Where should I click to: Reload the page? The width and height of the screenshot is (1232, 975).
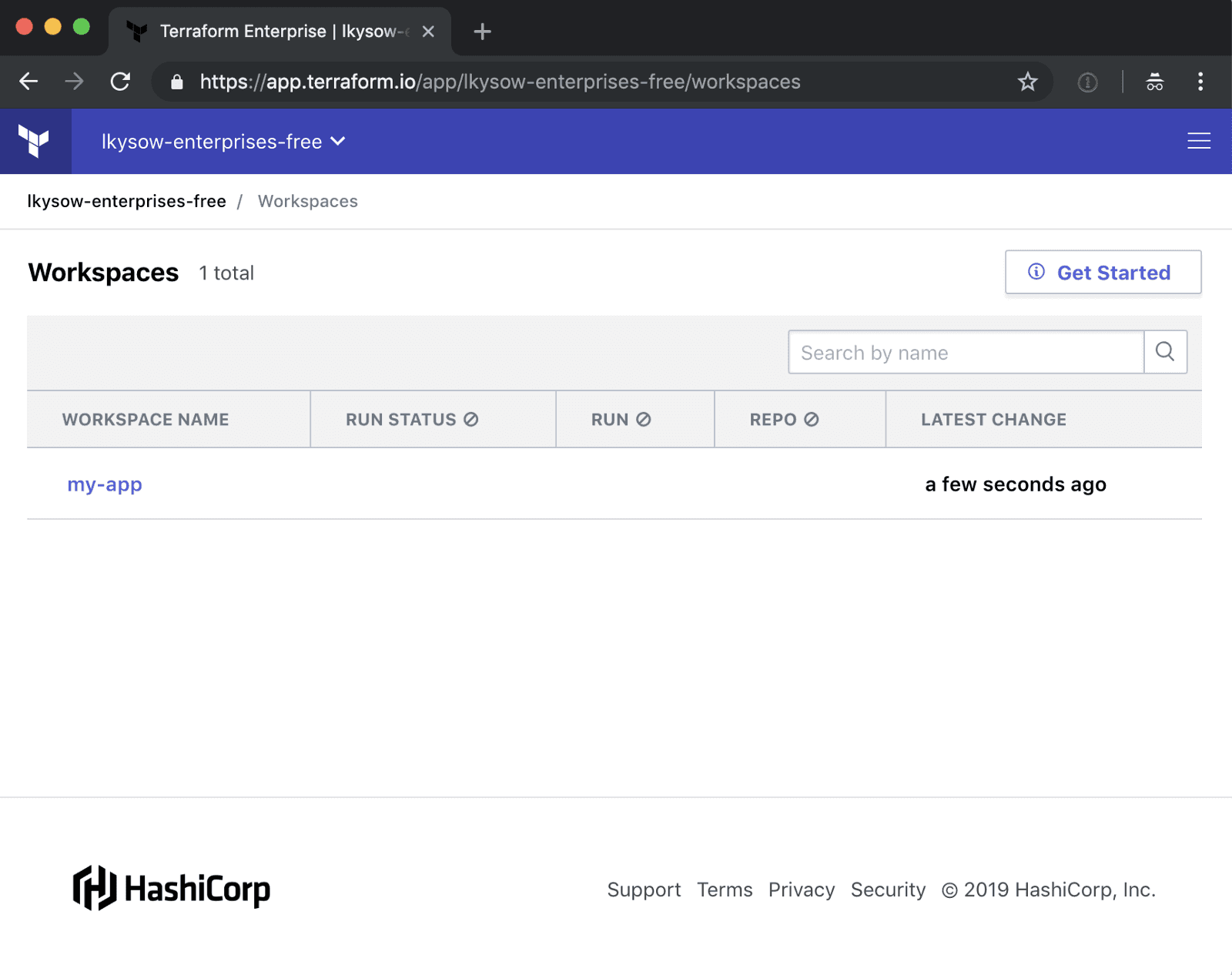tap(120, 82)
